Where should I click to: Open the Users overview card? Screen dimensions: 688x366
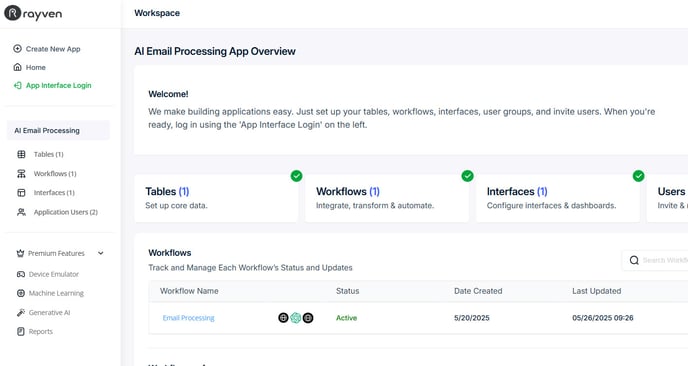click(x=667, y=198)
